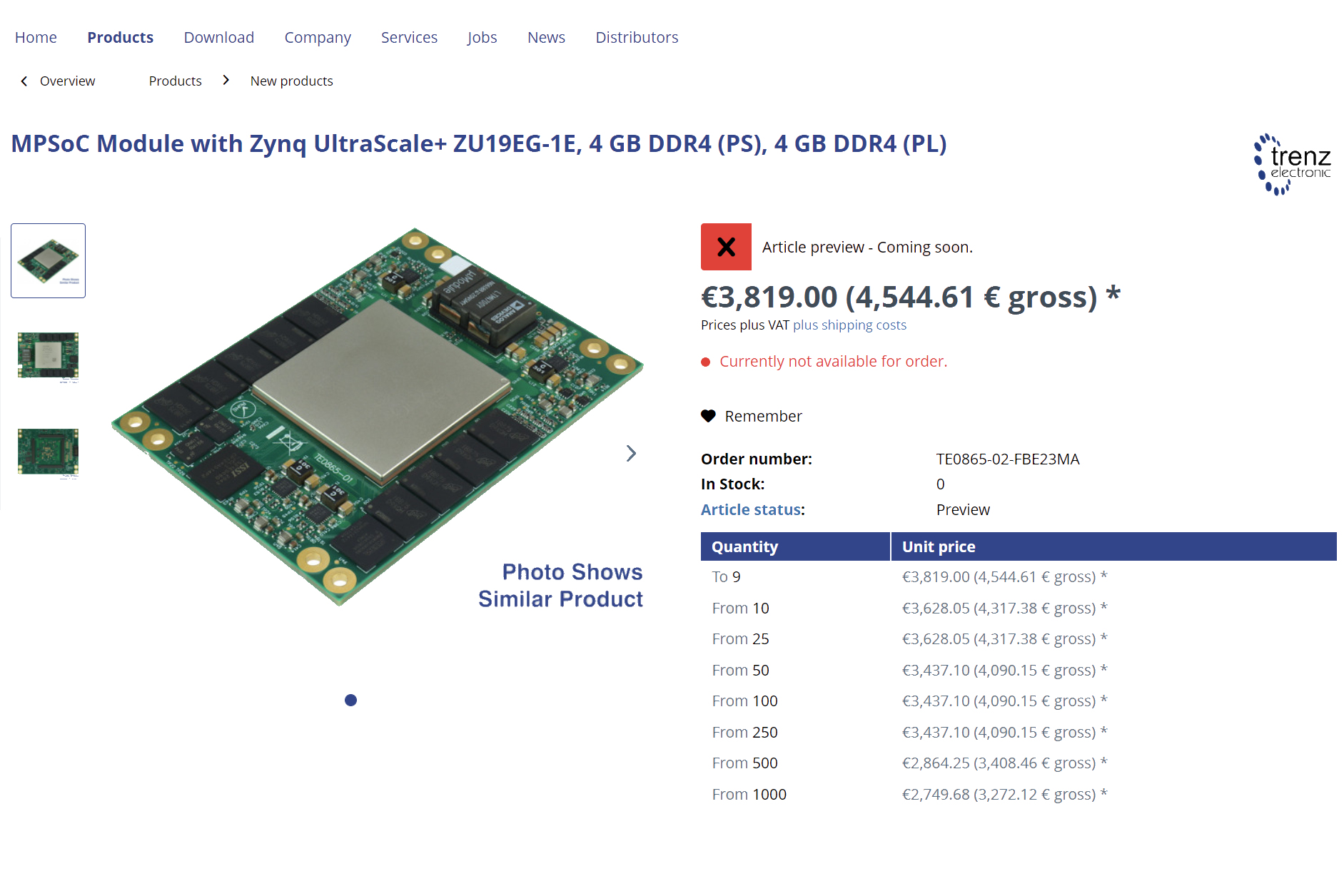Click the Quantity column header
Viewport: 1344px width, 896px height.
coord(795,546)
